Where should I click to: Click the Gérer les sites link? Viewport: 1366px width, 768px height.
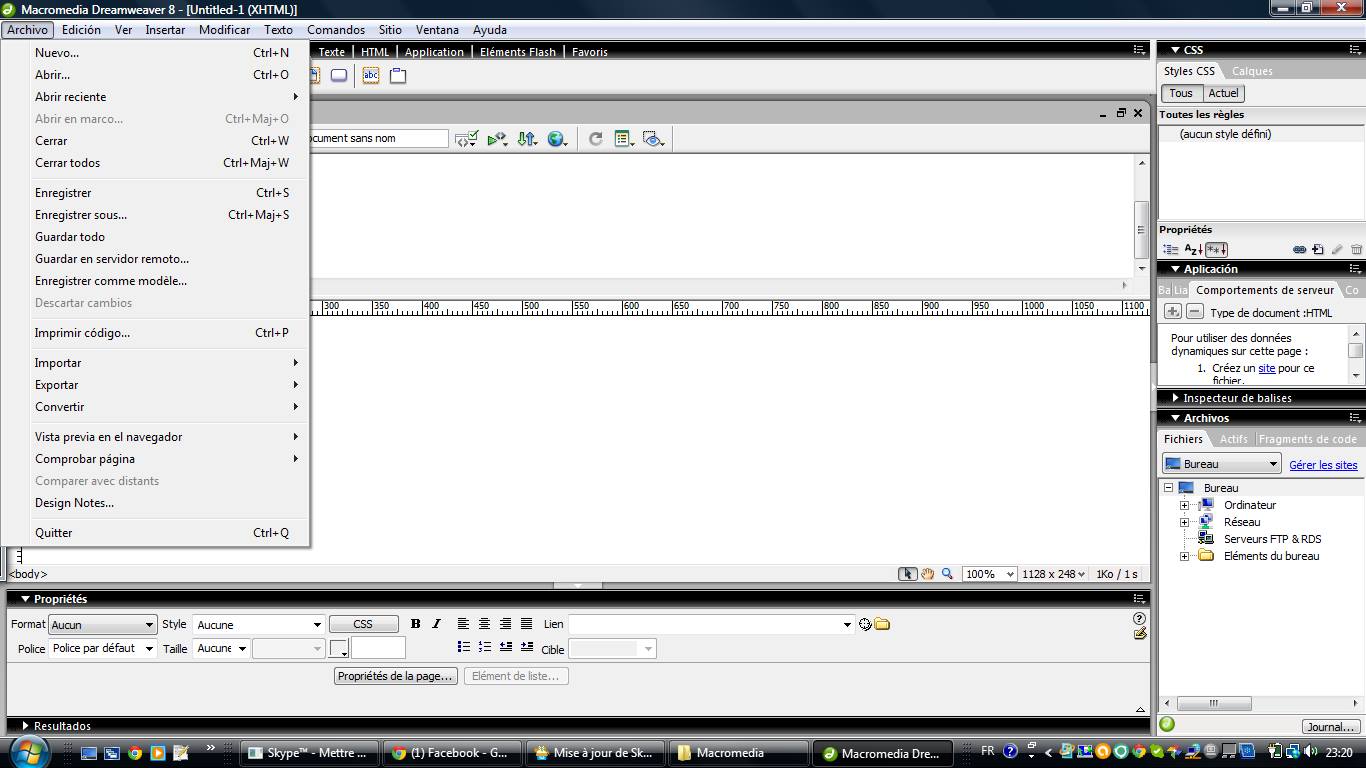point(1323,465)
